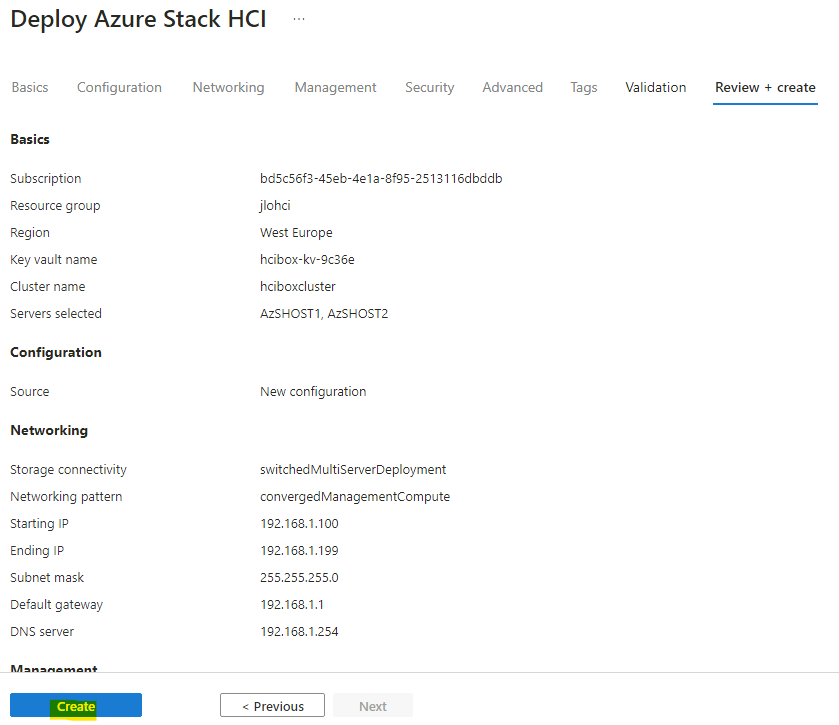Screen dimensions: 839x725
Task: Open the ellipsis menu beside the page title
Action: [x=299, y=19]
